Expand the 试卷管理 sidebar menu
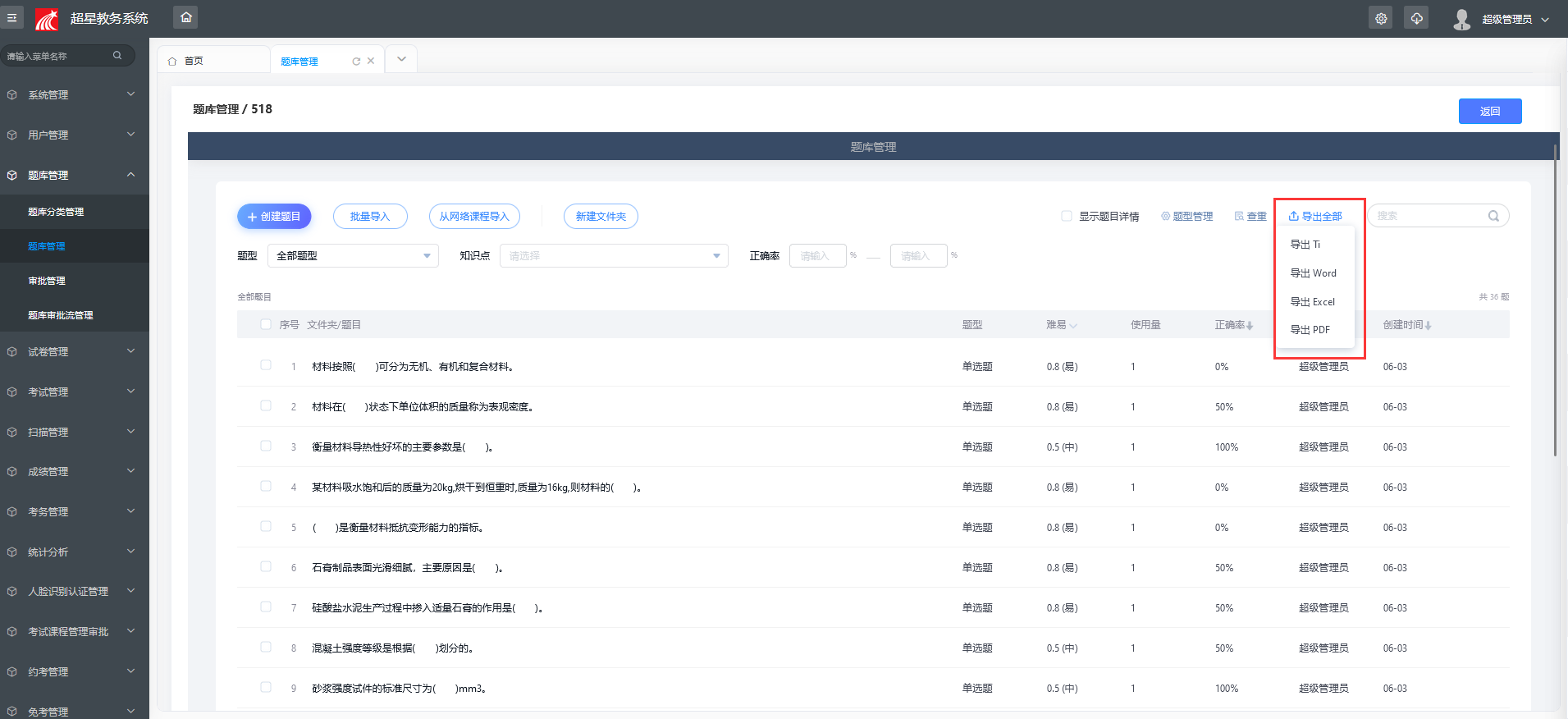This screenshot has width=1568, height=719. [75, 352]
